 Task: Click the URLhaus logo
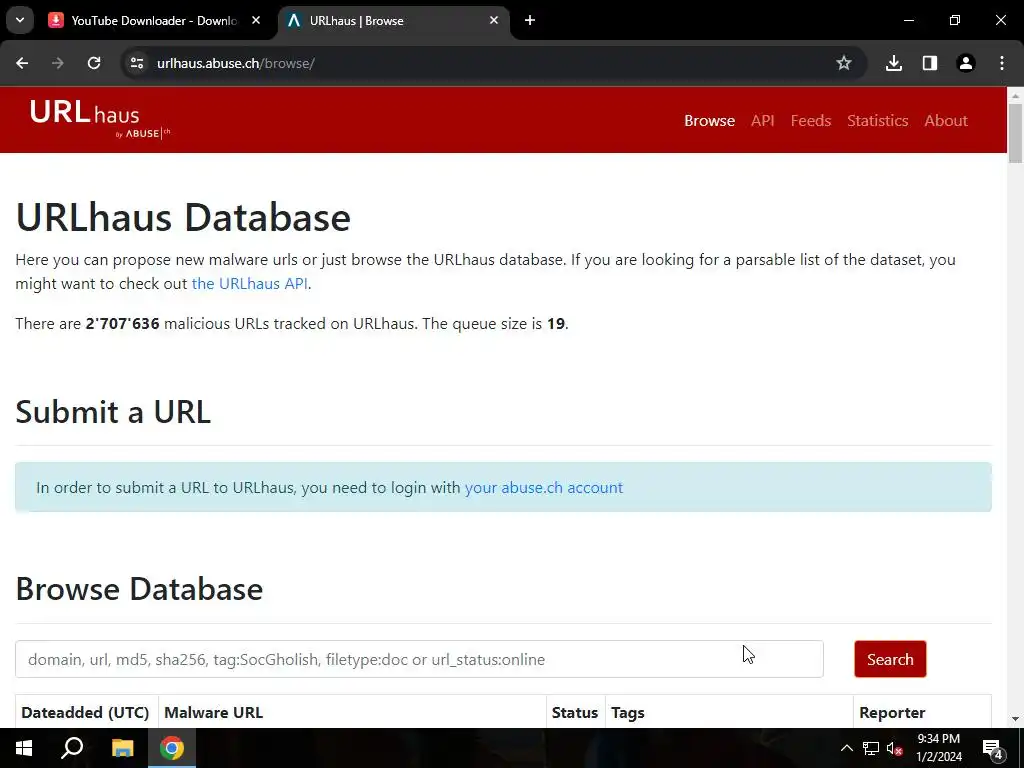[100, 119]
